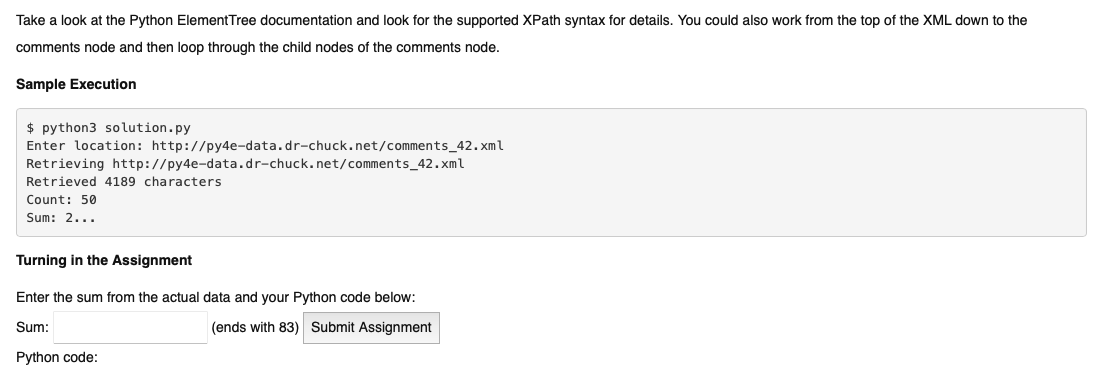The width and height of the screenshot is (1100, 370).
Task: Click the '(ends with 83)' hint text
Action: point(255,328)
